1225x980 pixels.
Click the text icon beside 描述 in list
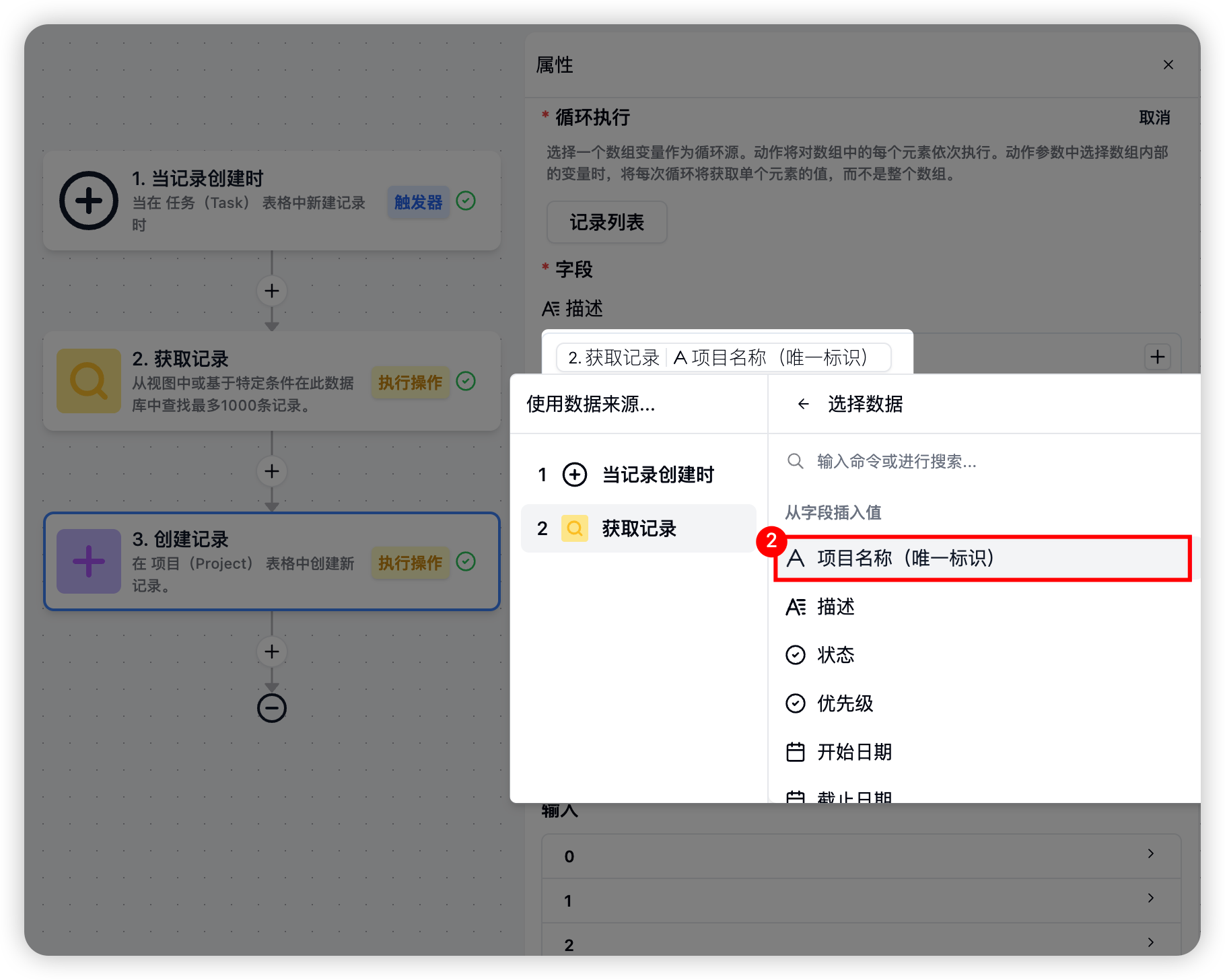pyautogui.click(x=796, y=606)
